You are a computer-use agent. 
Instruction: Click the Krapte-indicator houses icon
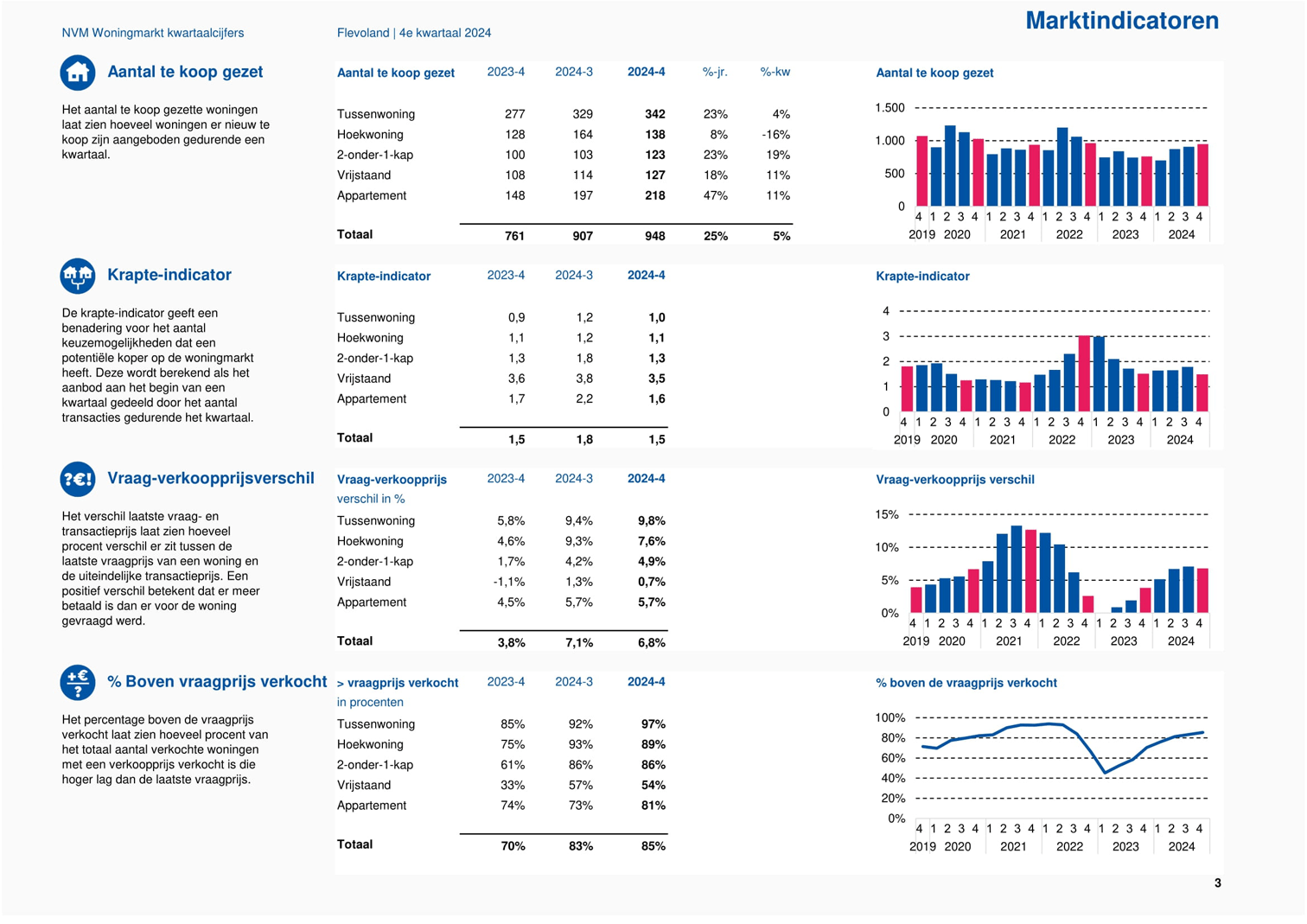click(77, 276)
